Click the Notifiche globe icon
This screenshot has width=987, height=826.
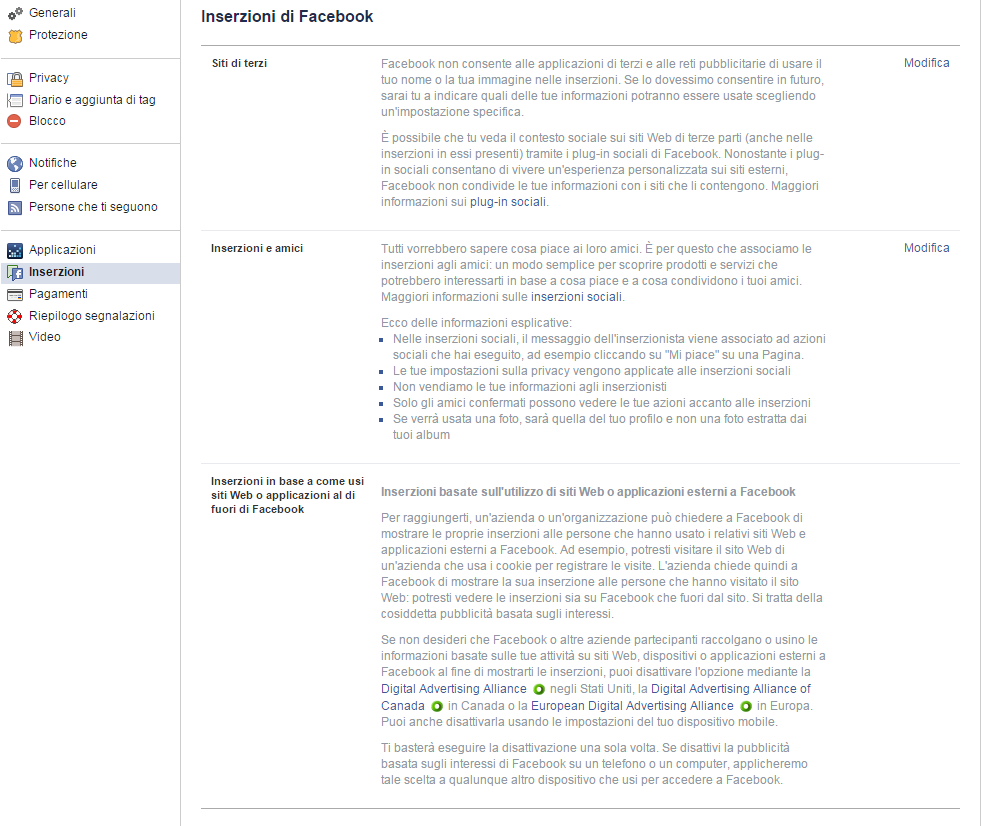(x=15, y=164)
